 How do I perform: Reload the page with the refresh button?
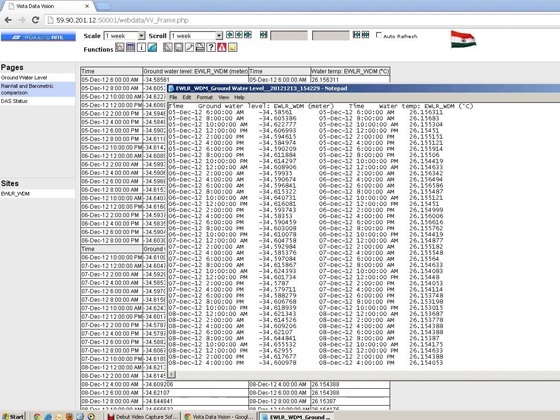pos(35,20)
